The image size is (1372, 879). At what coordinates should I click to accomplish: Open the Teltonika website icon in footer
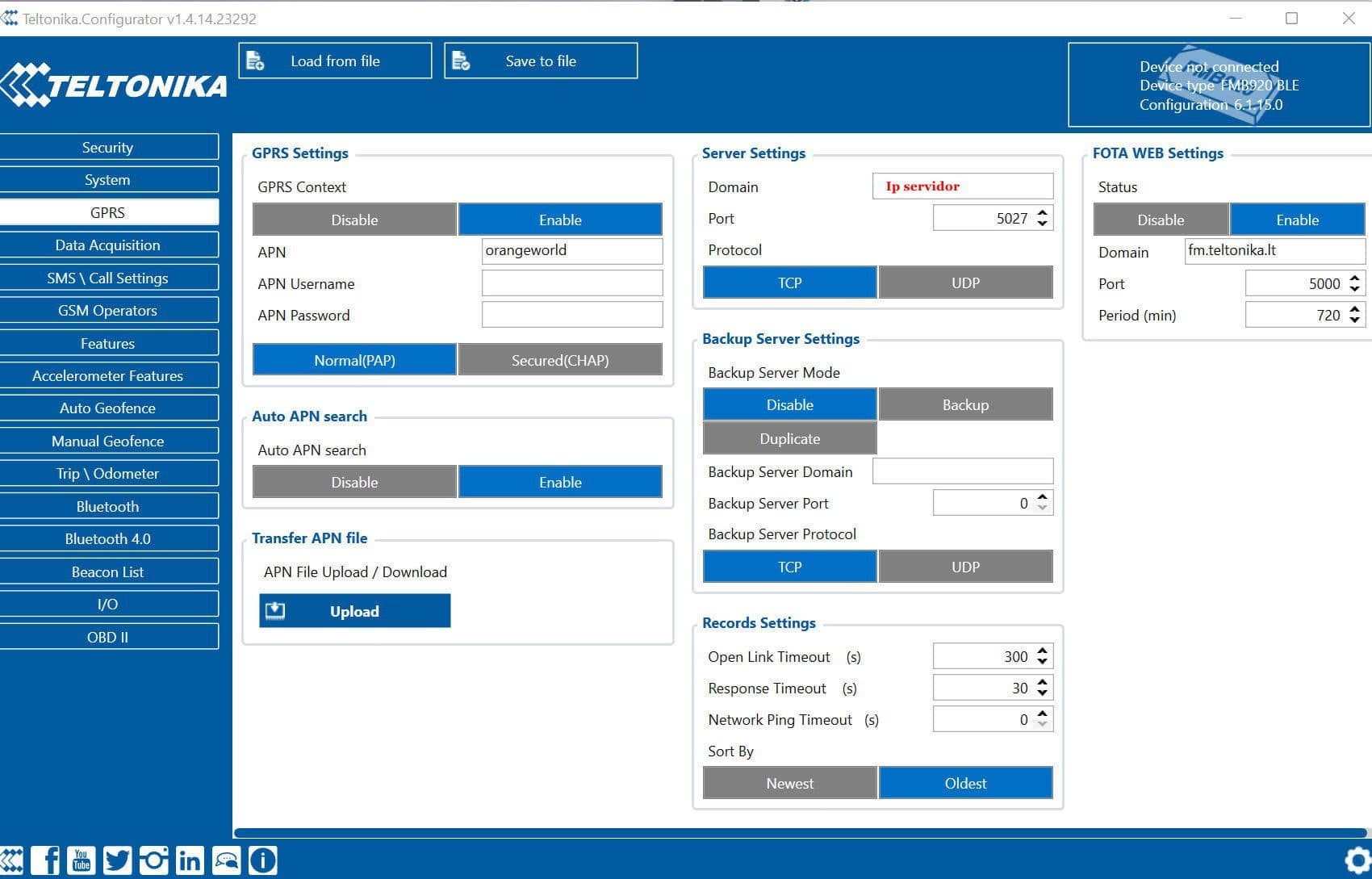click(11, 860)
